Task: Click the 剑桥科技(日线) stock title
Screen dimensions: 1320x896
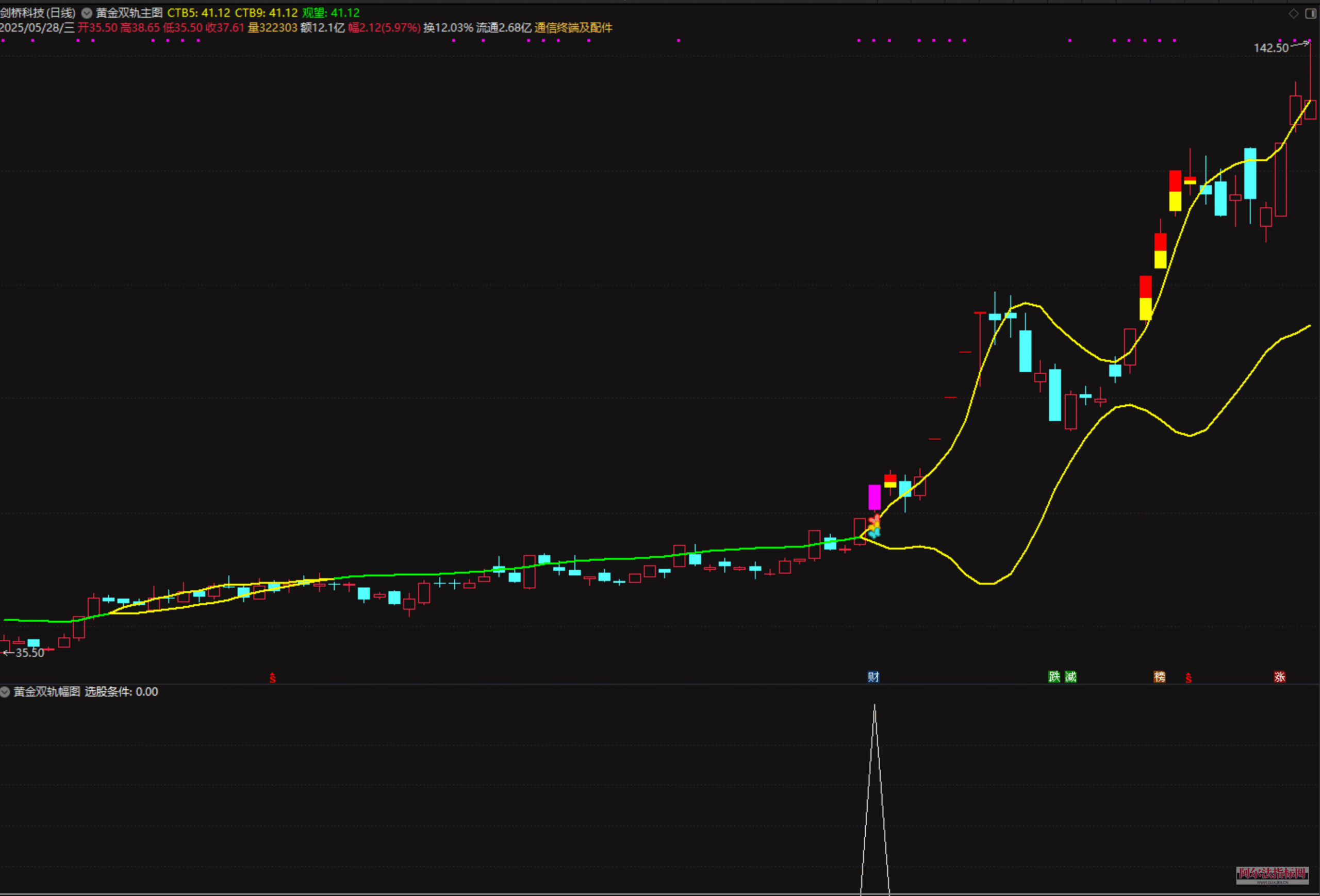Action: pyautogui.click(x=38, y=12)
